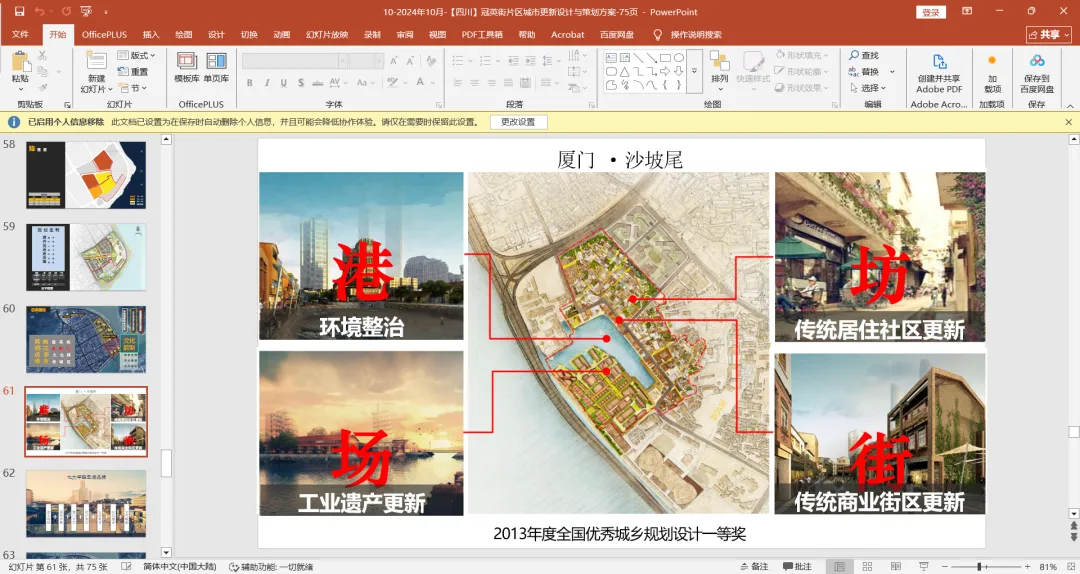The height and width of the screenshot is (574, 1080).
Task: Click the 更改设置 button in info bar
Action: click(x=518, y=122)
